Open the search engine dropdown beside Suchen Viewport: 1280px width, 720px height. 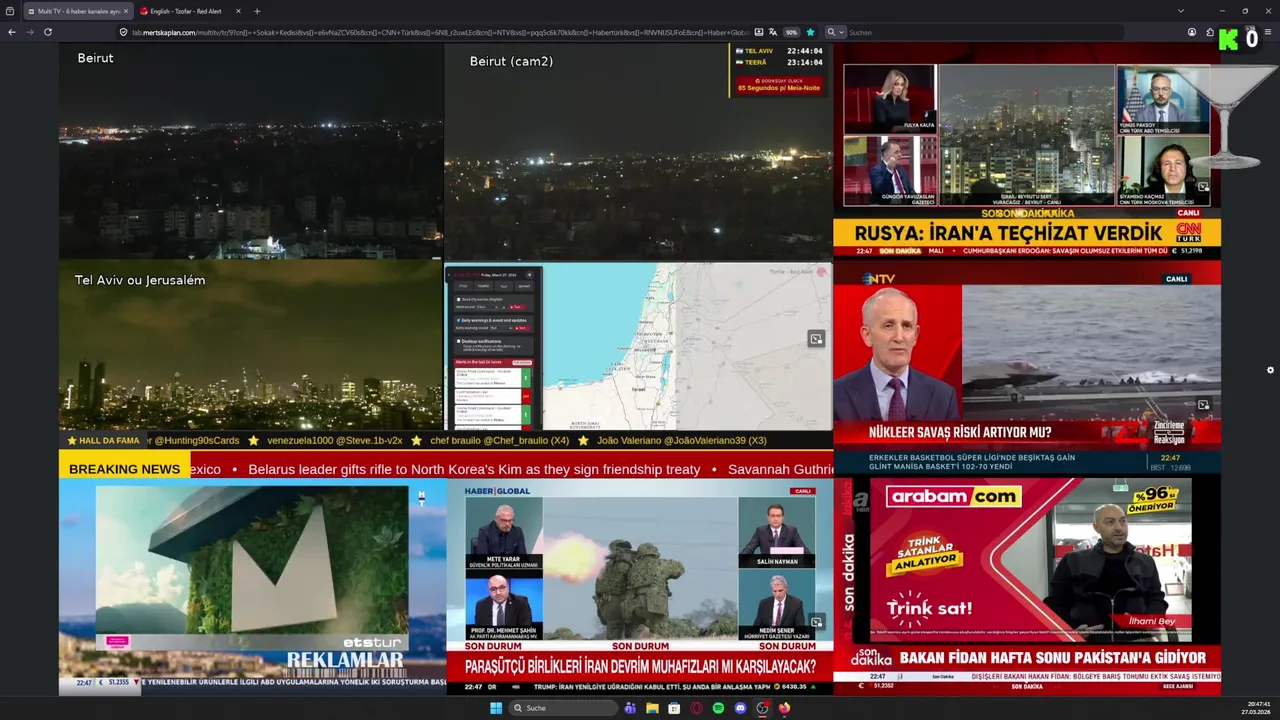pyautogui.click(x=835, y=32)
